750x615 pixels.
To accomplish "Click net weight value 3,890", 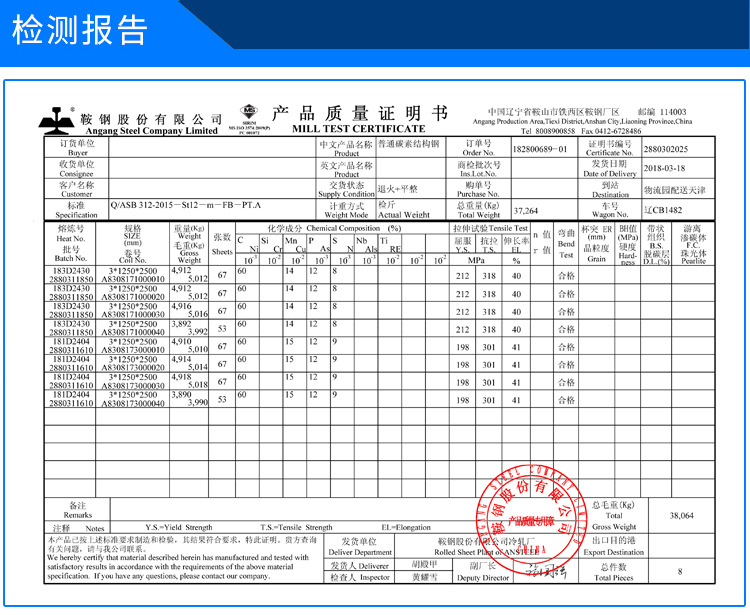I will pyautogui.click(x=181, y=395).
